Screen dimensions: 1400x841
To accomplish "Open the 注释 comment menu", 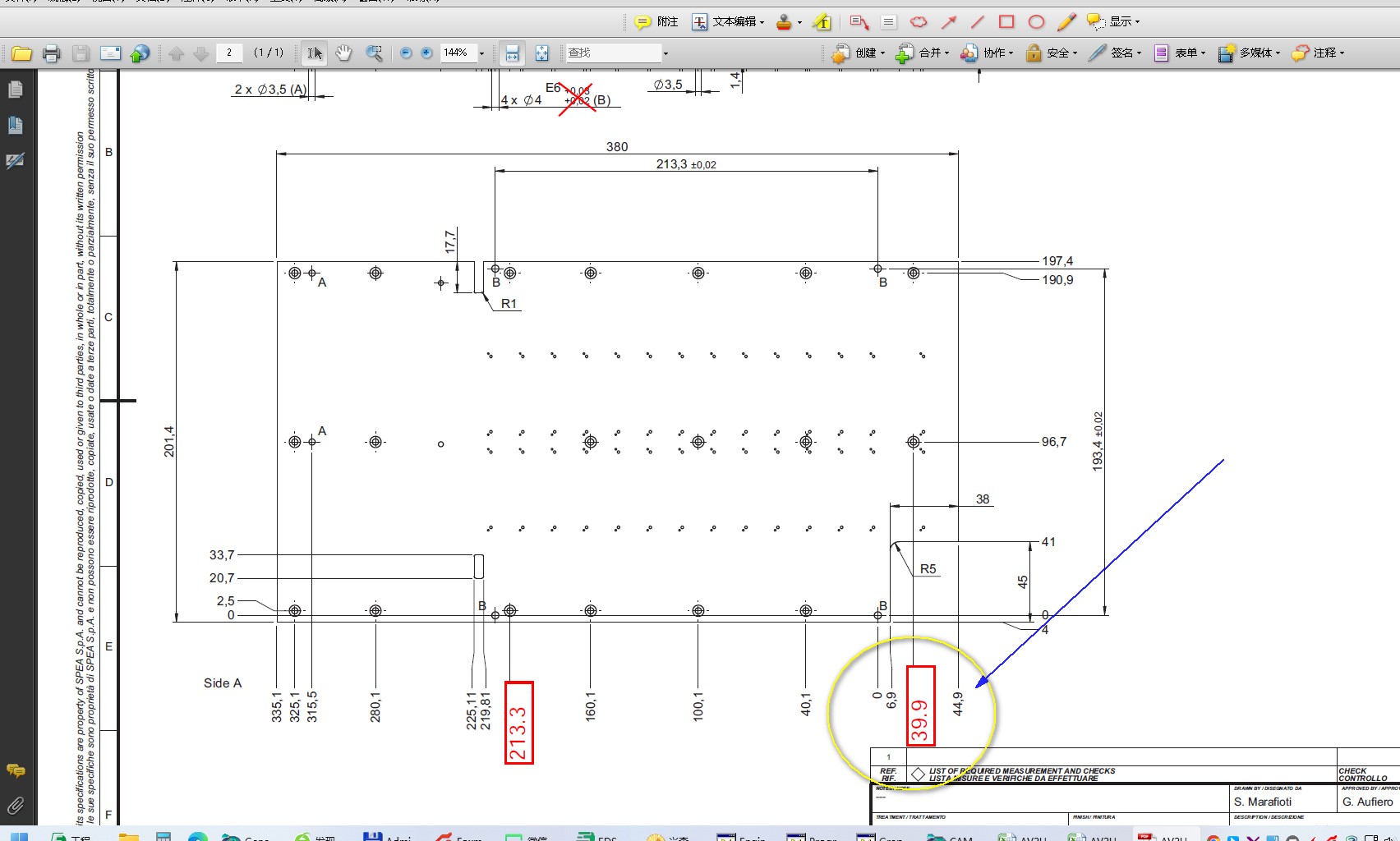I will click(1318, 53).
